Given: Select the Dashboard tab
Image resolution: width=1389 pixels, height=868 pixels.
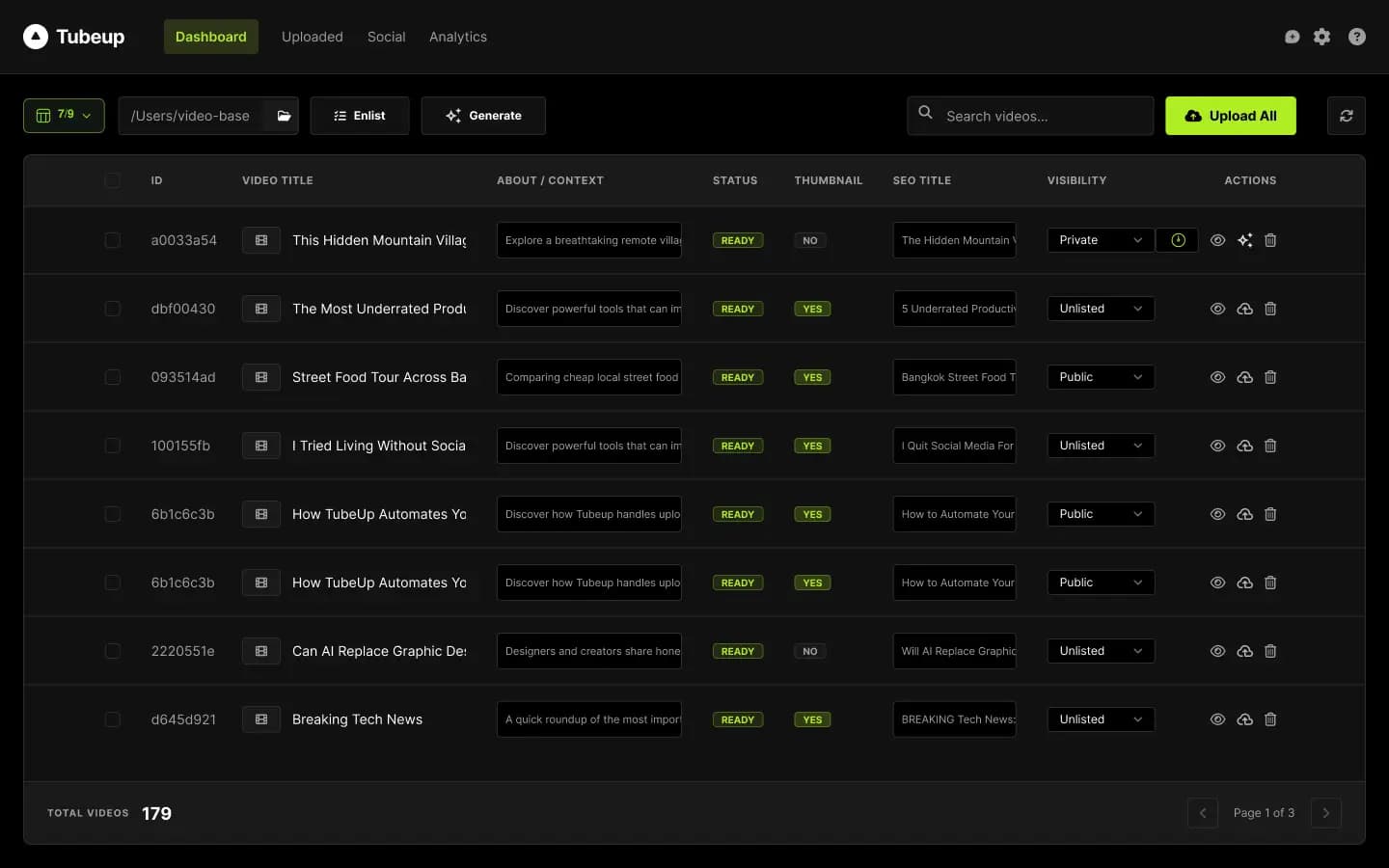Looking at the screenshot, I should coord(211,37).
